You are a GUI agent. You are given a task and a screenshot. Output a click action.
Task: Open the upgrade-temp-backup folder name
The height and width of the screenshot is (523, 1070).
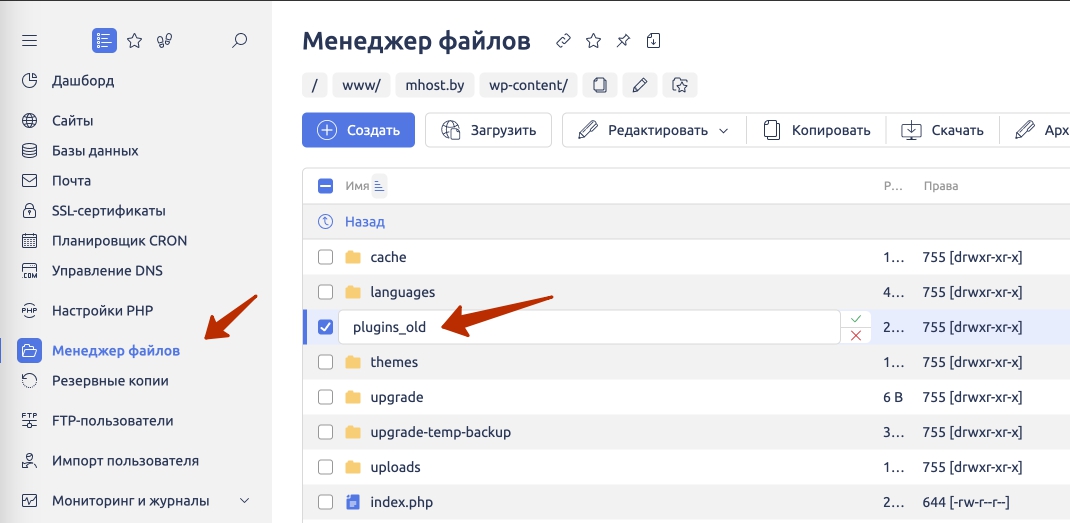click(x=441, y=432)
